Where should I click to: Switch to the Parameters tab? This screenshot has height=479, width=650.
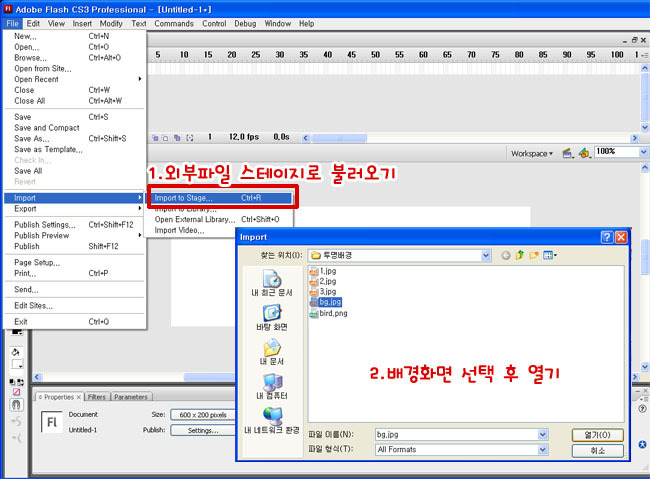[x=131, y=397]
